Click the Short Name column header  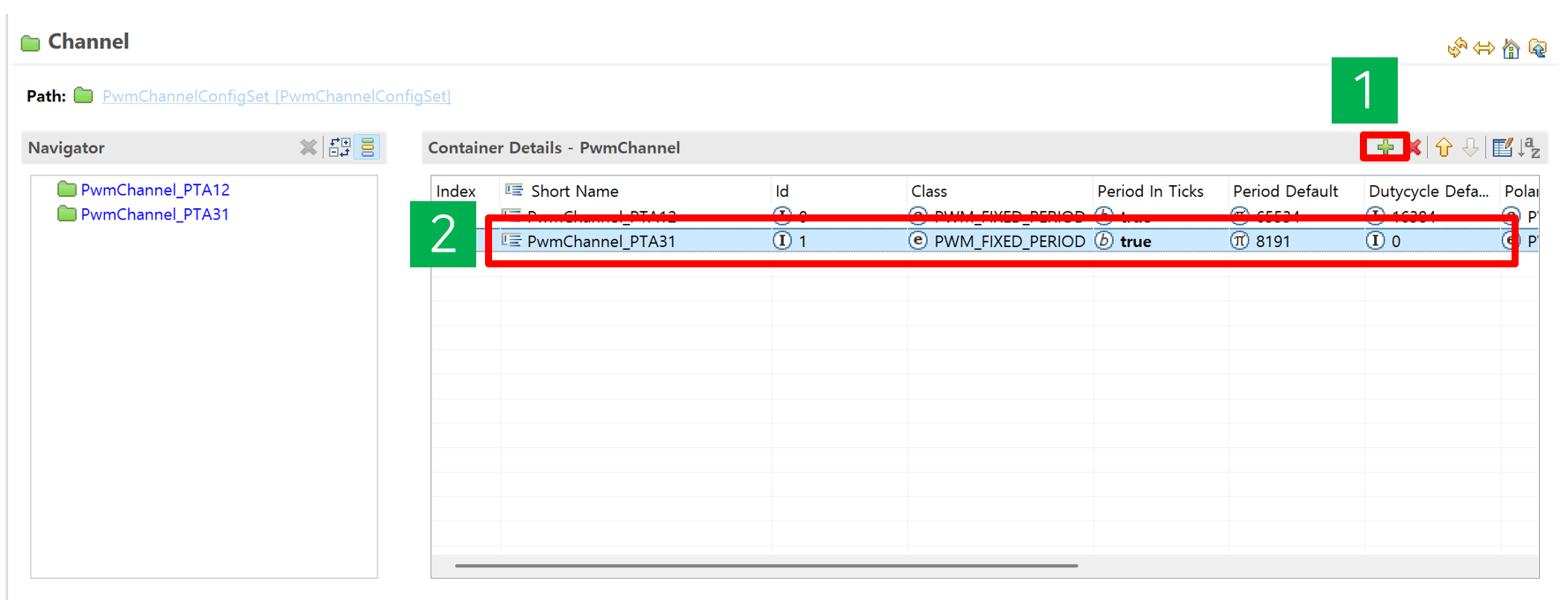574,191
